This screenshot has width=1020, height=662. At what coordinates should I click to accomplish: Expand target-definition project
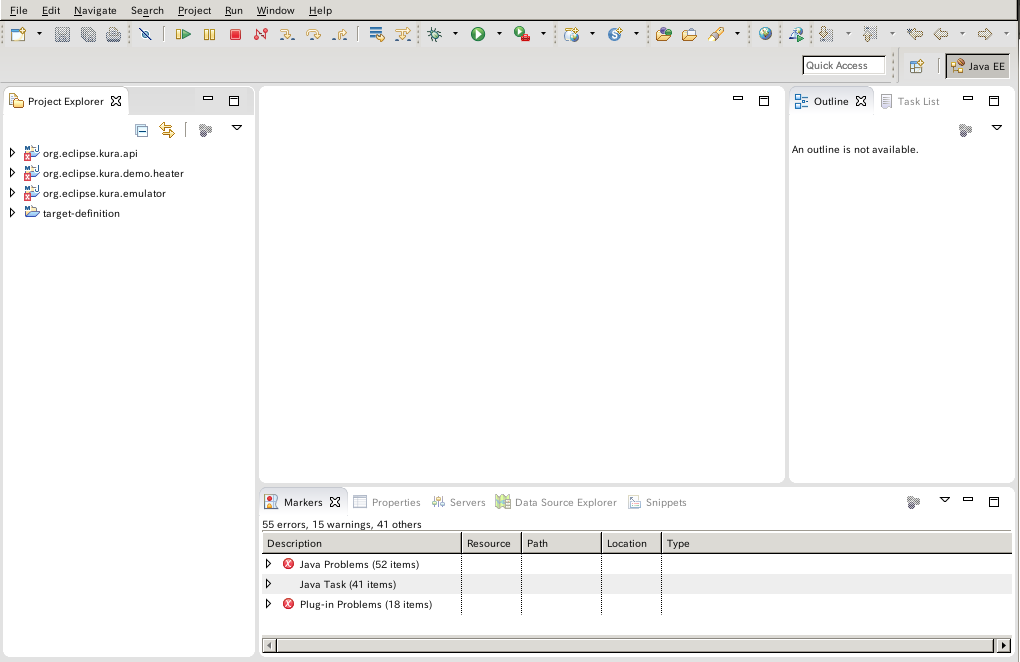12,213
